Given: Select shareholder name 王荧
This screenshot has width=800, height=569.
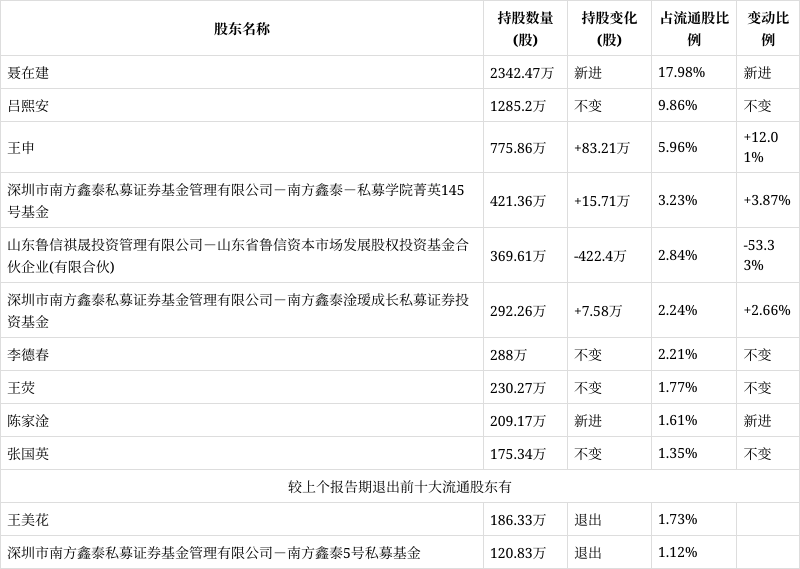Looking at the screenshot, I should pyautogui.click(x=21, y=388).
